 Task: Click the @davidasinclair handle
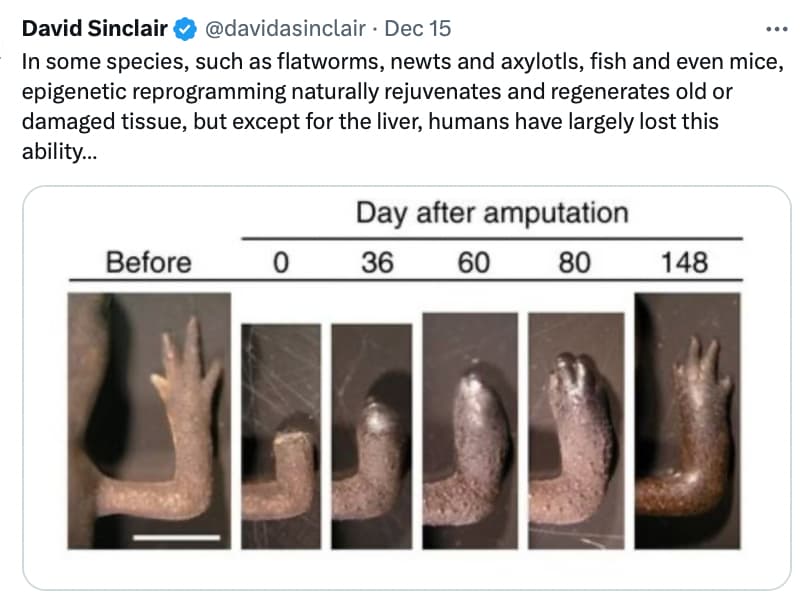[285, 28]
